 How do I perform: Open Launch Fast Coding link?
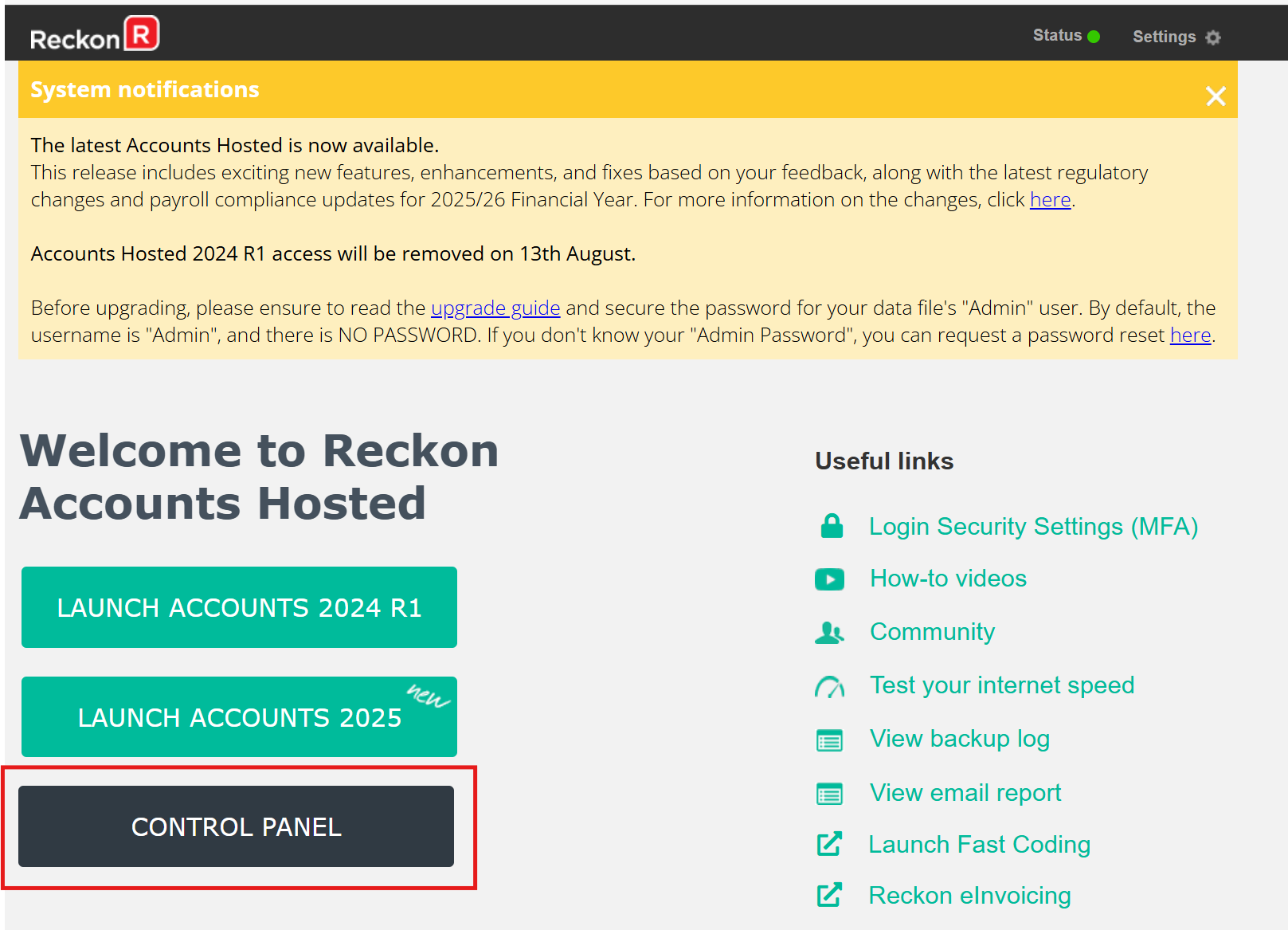pos(979,844)
